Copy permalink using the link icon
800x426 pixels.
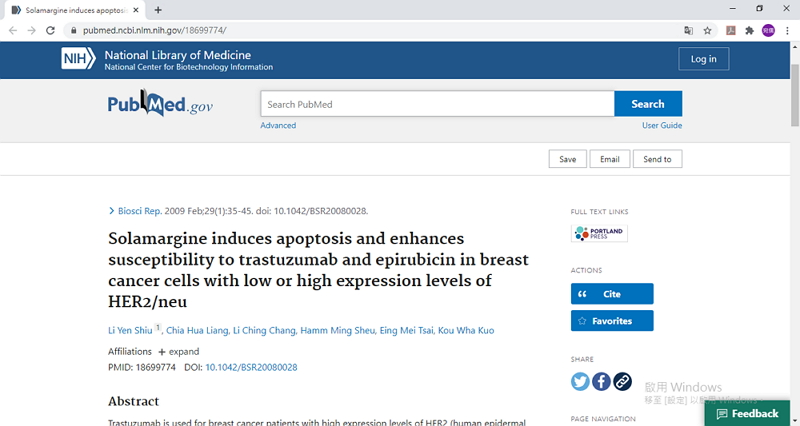tap(622, 381)
